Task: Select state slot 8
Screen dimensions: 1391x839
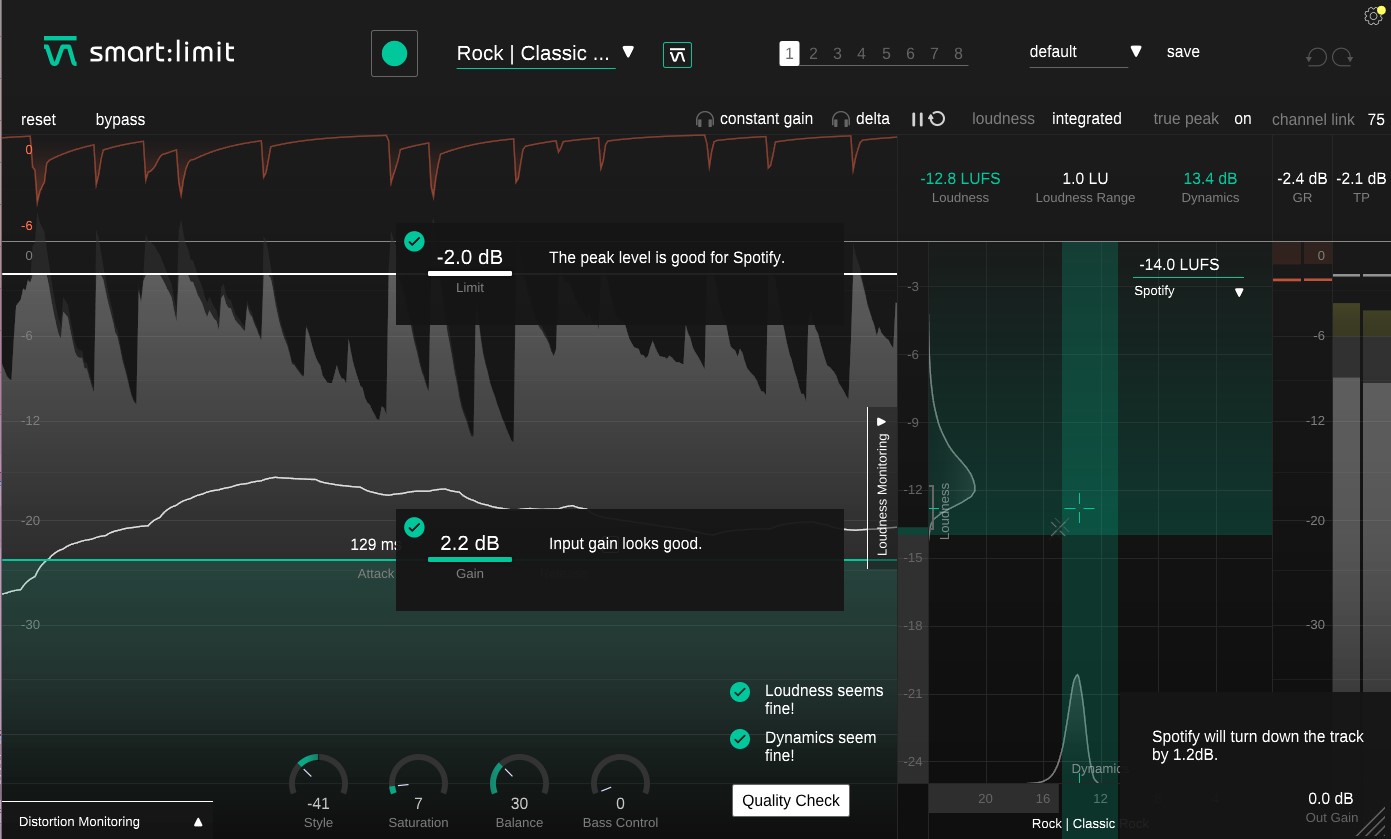Action: pyautogui.click(x=958, y=54)
